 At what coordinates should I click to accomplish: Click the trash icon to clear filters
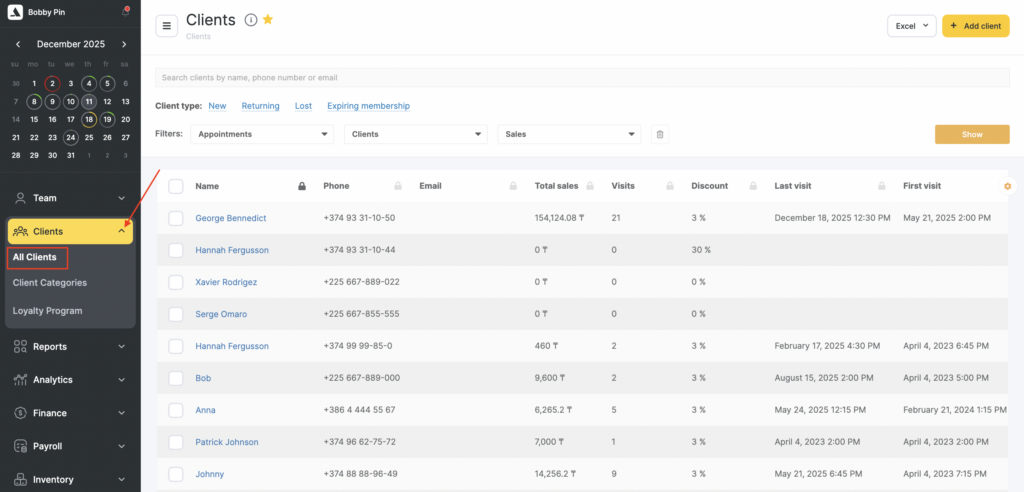click(660, 134)
